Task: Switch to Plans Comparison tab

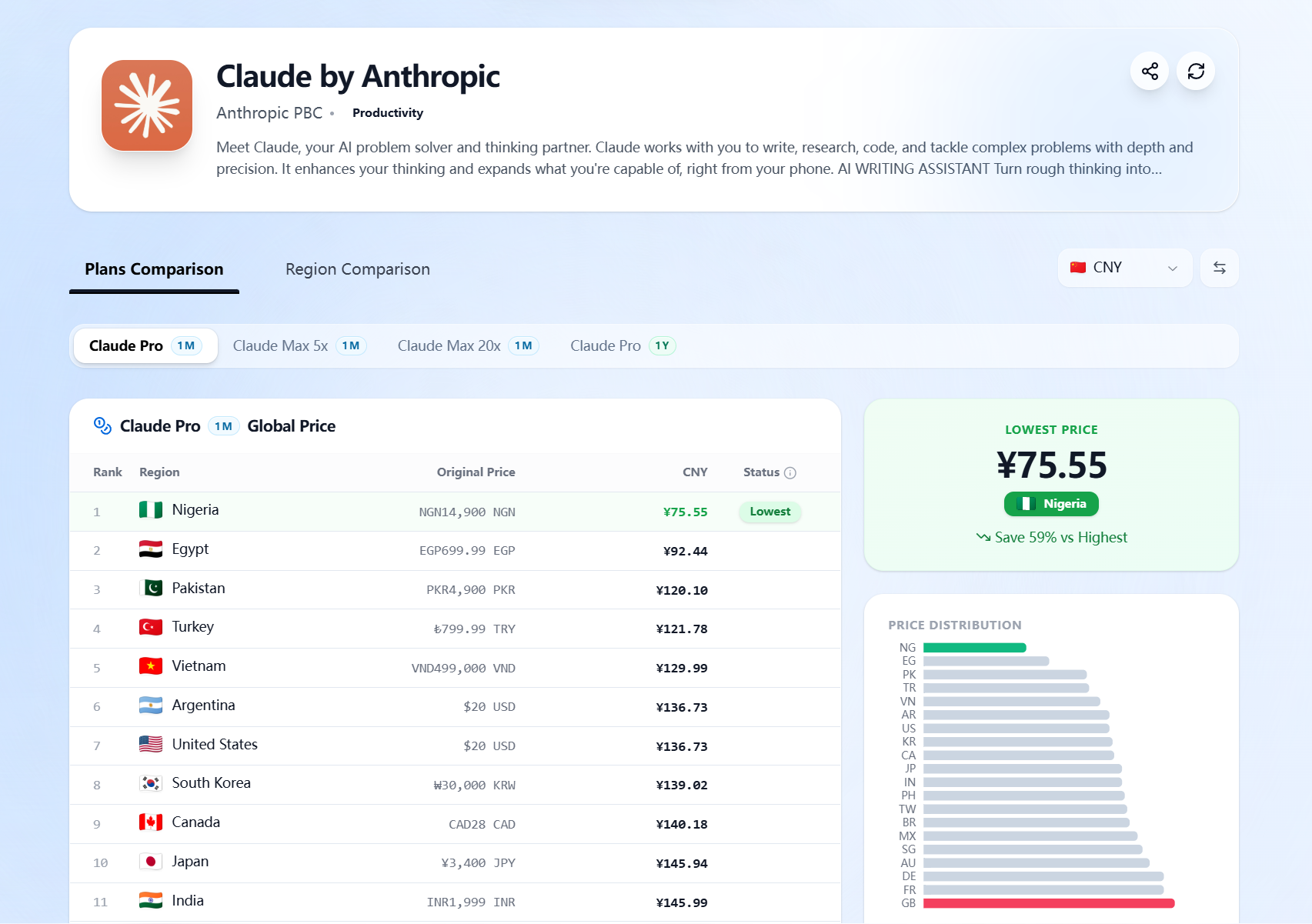Action: point(154,269)
